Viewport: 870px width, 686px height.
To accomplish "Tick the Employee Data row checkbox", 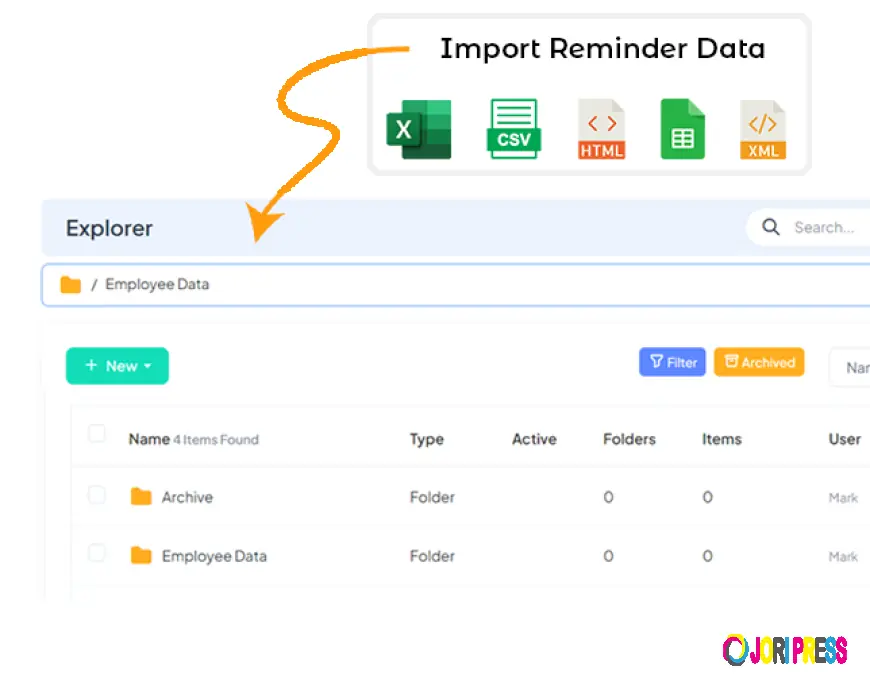I will pos(97,552).
